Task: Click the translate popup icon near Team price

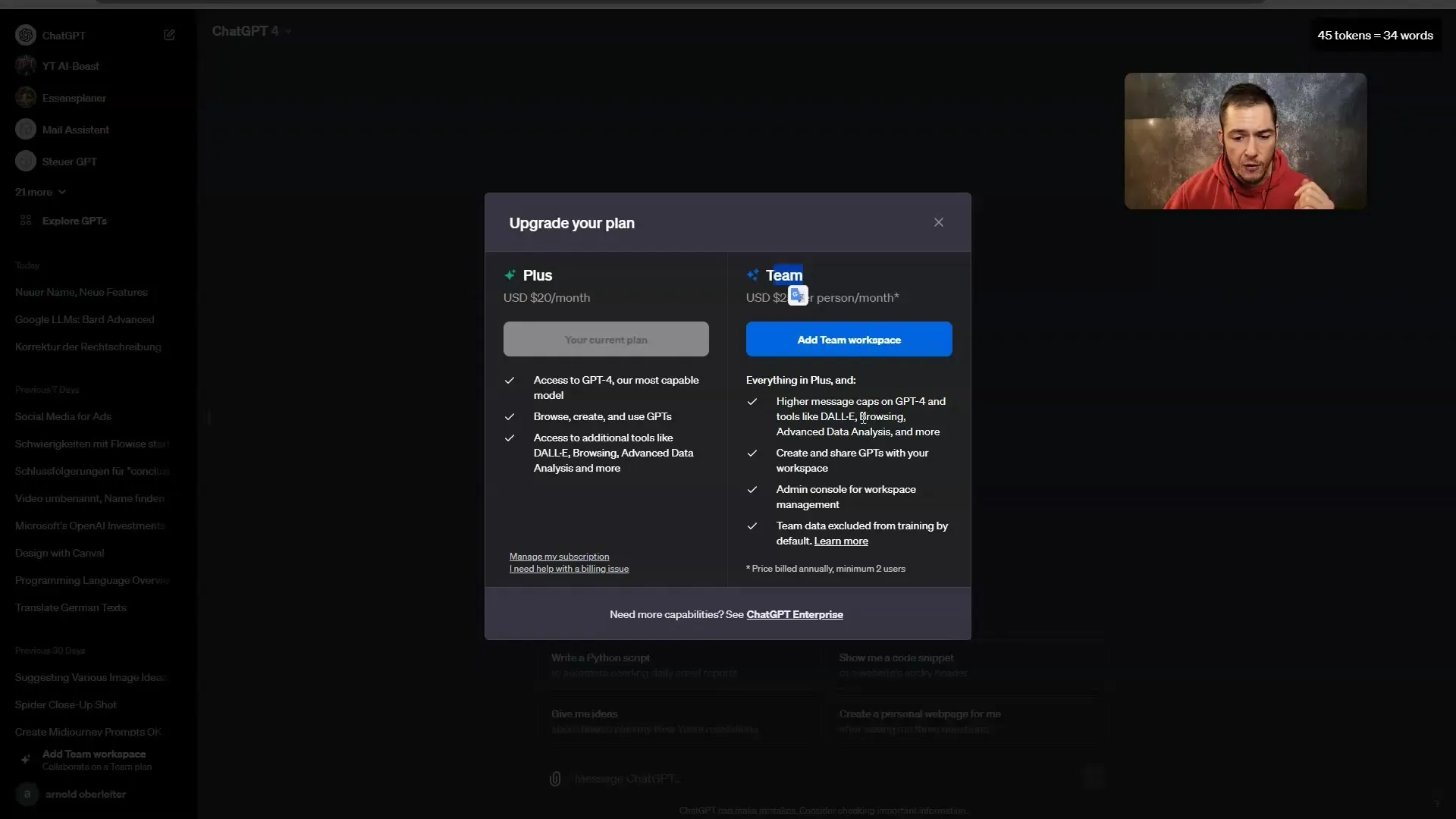Action: [x=798, y=295]
